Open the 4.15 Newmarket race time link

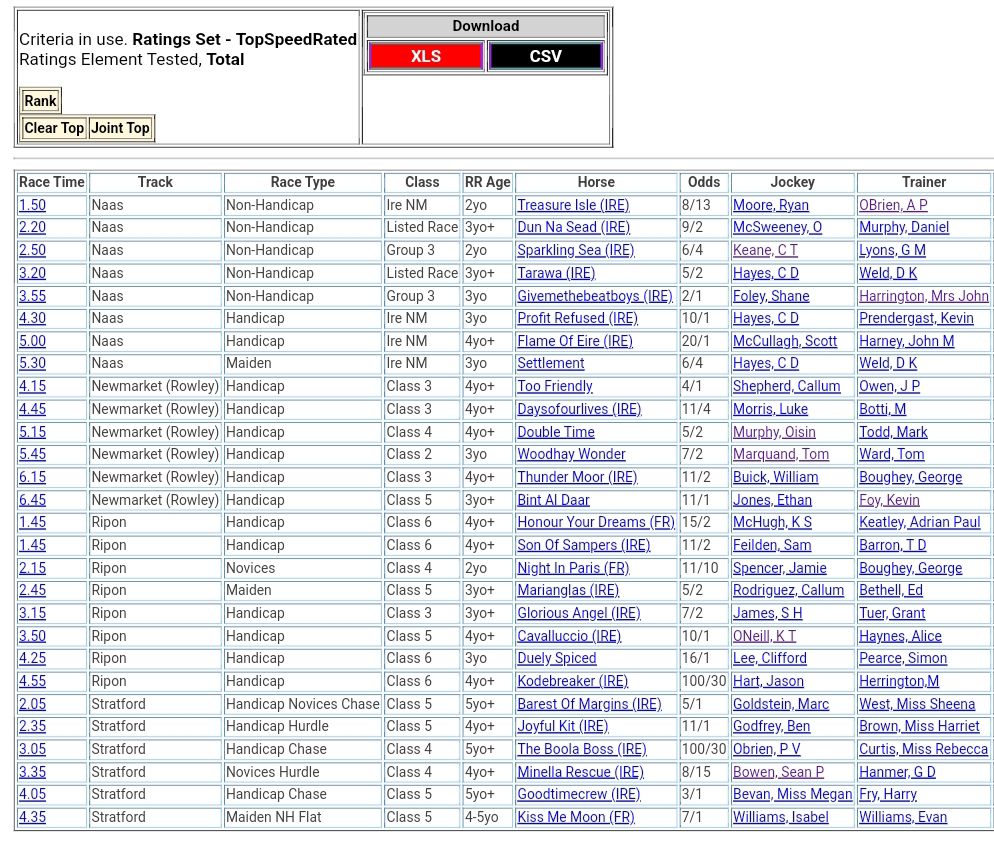[x=32, y=386]
